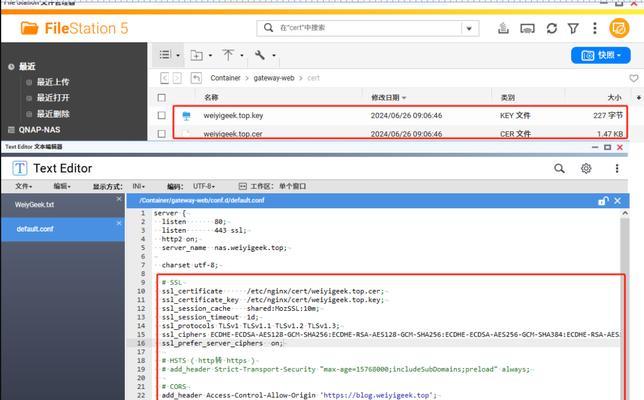644x400 pixels.
Task: Click the orange user avatar icon
Action: coord(619,28)
